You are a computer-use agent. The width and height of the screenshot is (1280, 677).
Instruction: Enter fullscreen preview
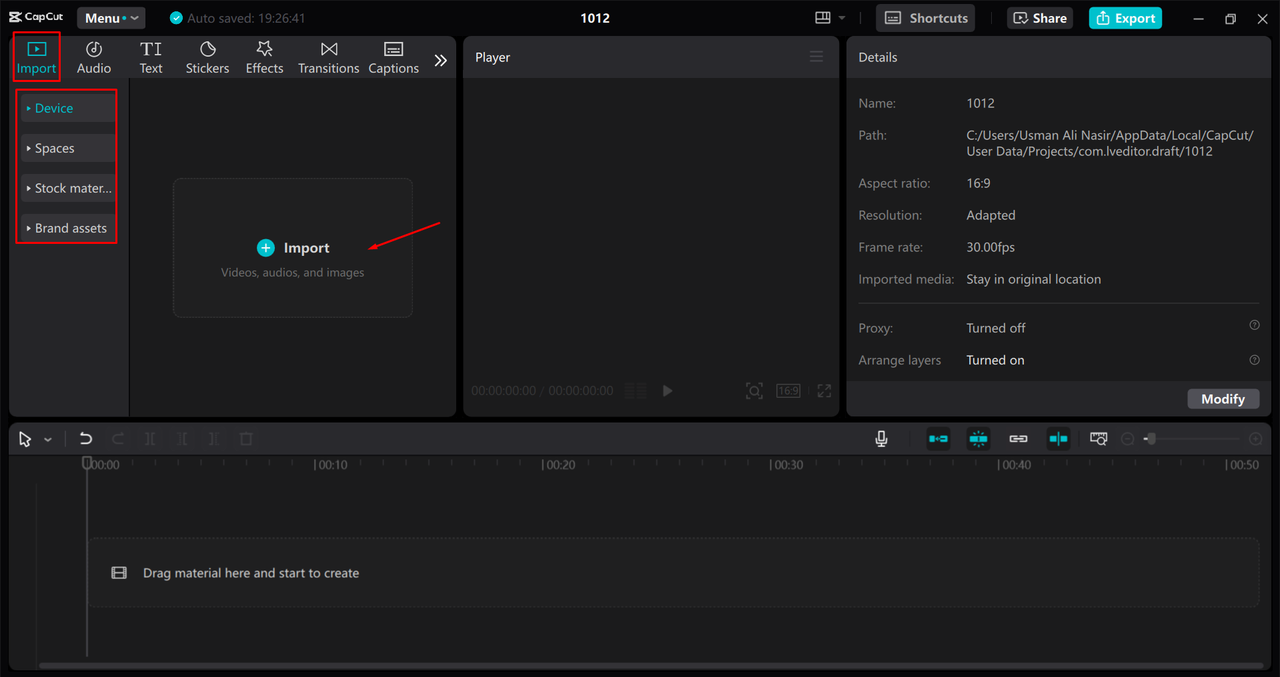pos(824,391)
